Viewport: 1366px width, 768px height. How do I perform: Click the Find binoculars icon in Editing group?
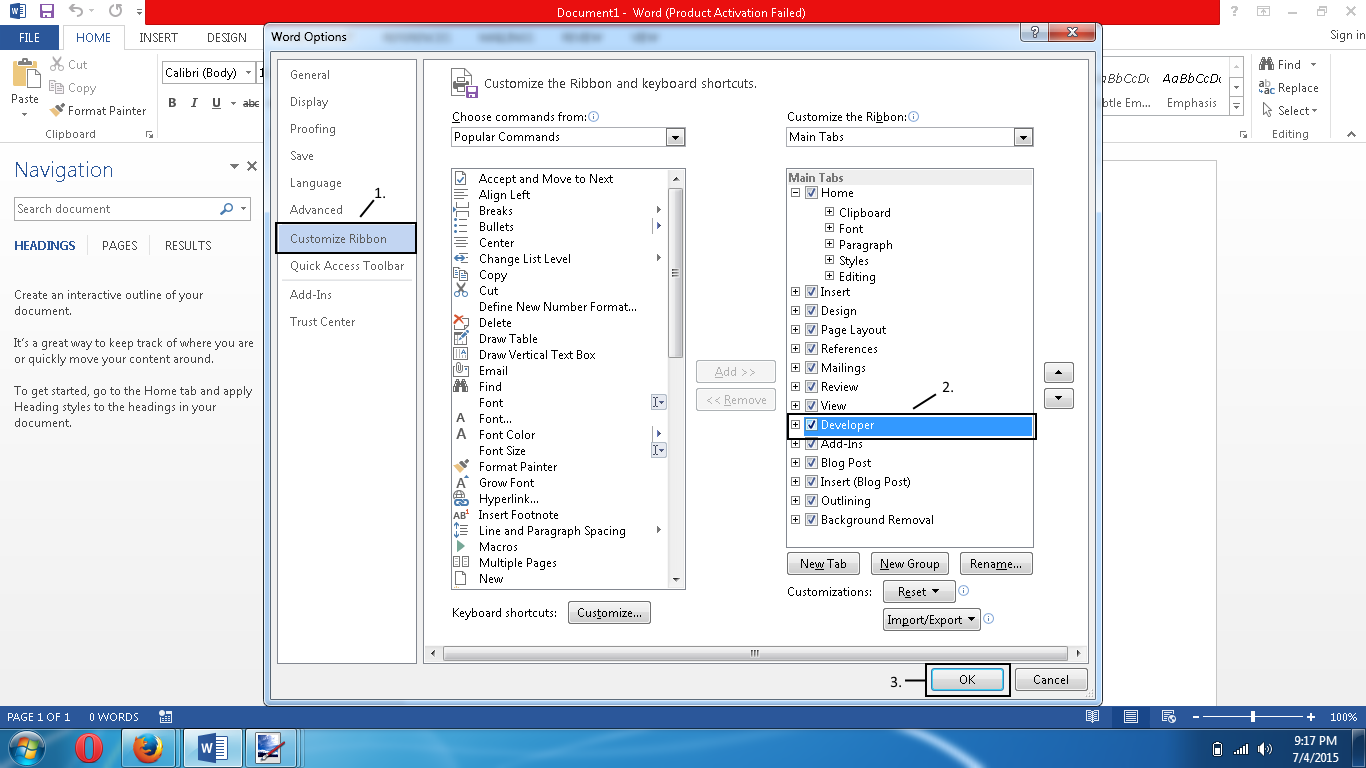1267,64
